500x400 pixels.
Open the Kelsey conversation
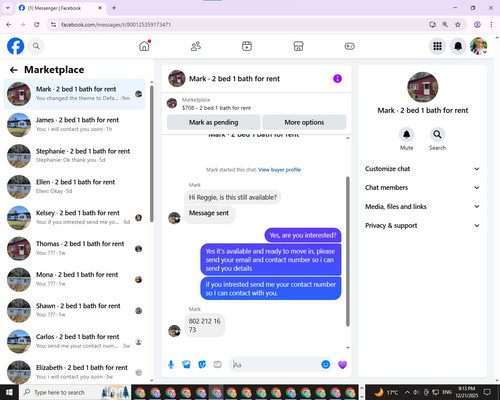point(75,217)
